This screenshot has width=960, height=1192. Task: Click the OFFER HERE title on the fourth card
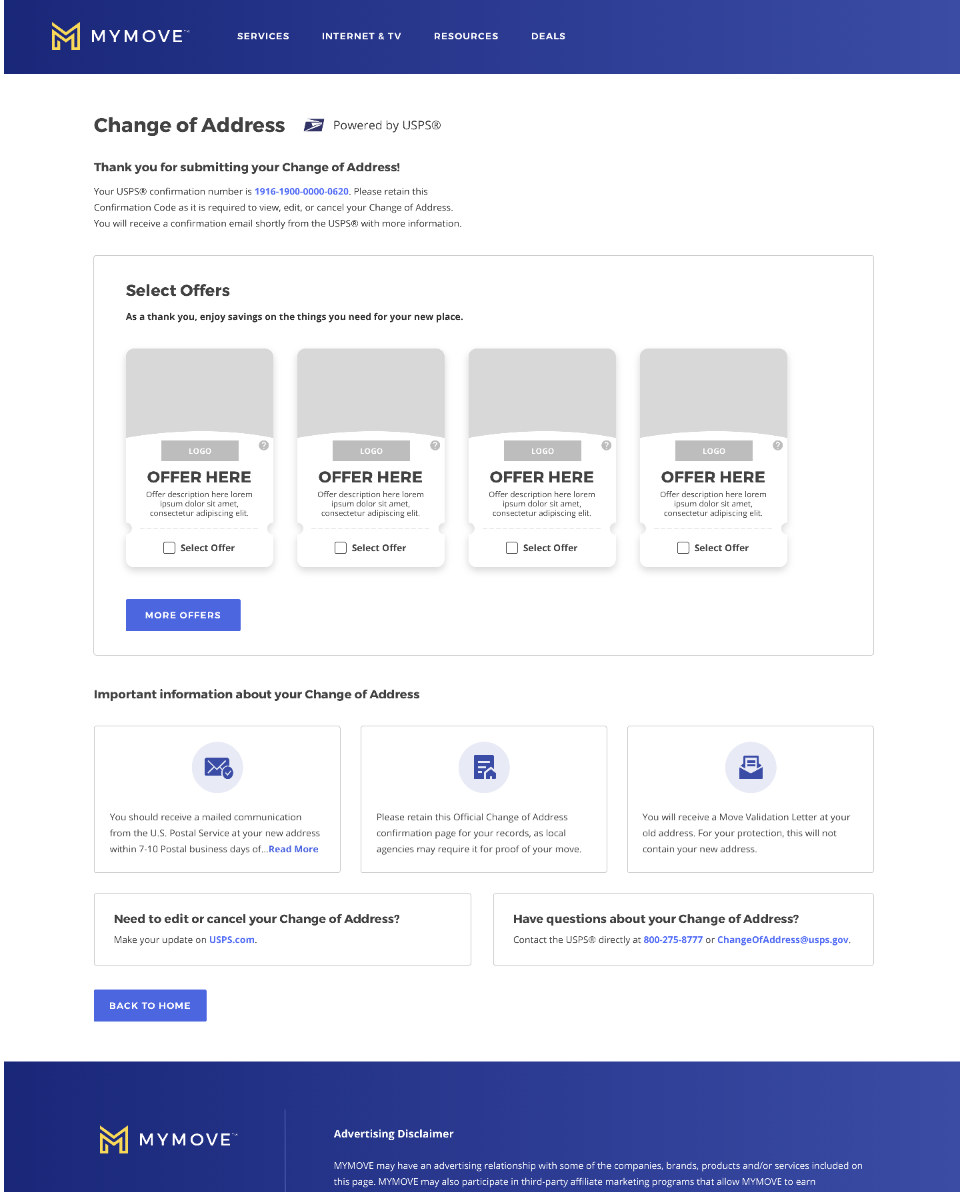point(713,477)
